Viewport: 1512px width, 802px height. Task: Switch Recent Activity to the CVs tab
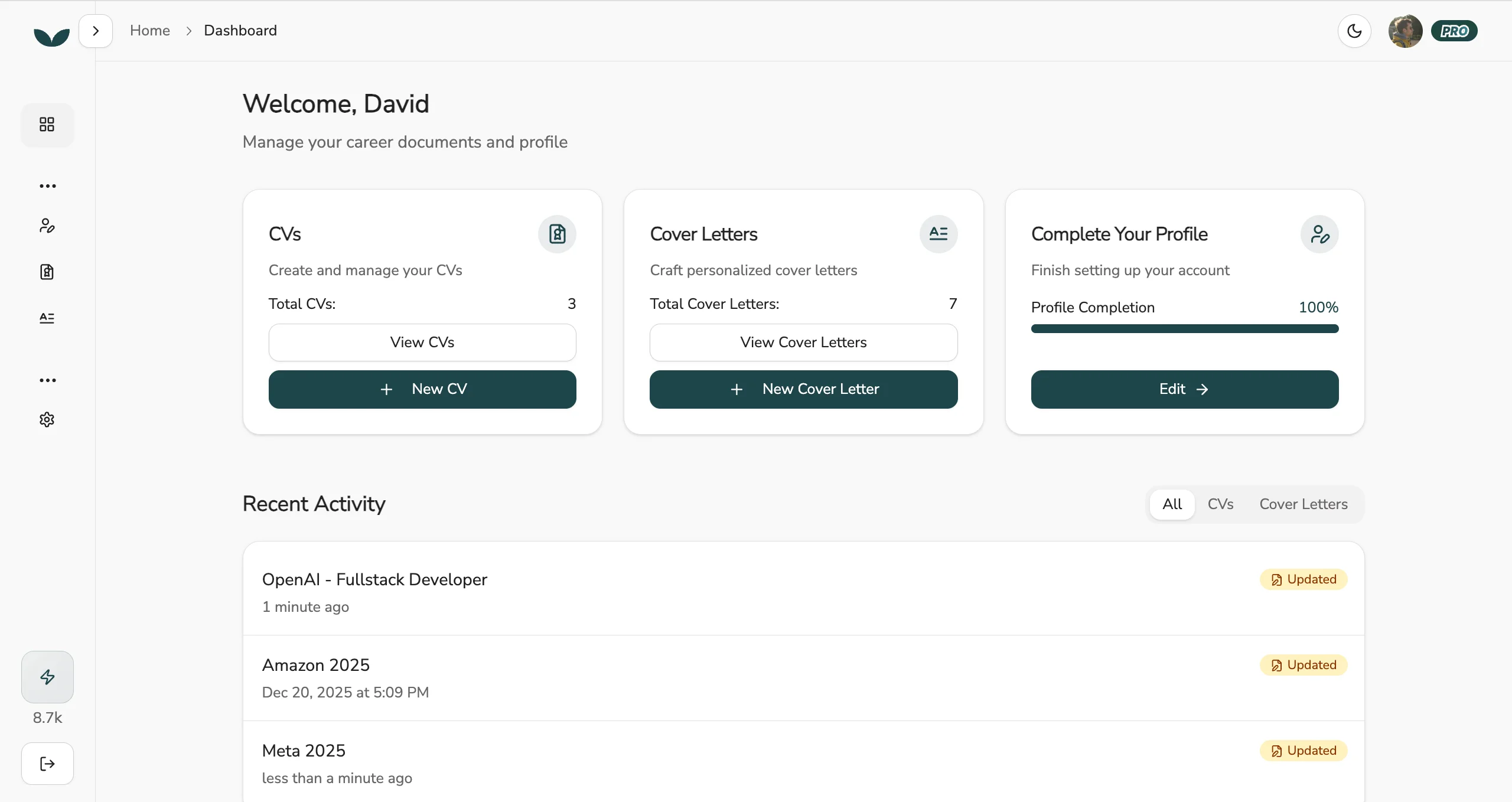1220,504
